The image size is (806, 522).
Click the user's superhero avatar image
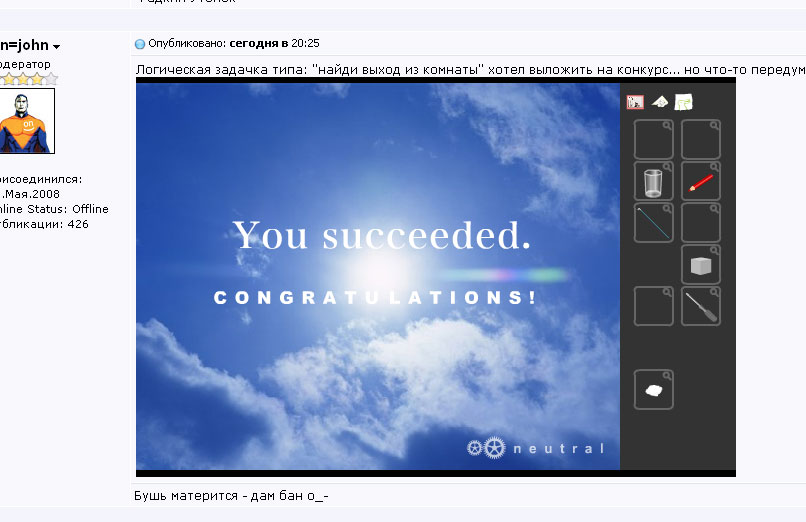26,121
